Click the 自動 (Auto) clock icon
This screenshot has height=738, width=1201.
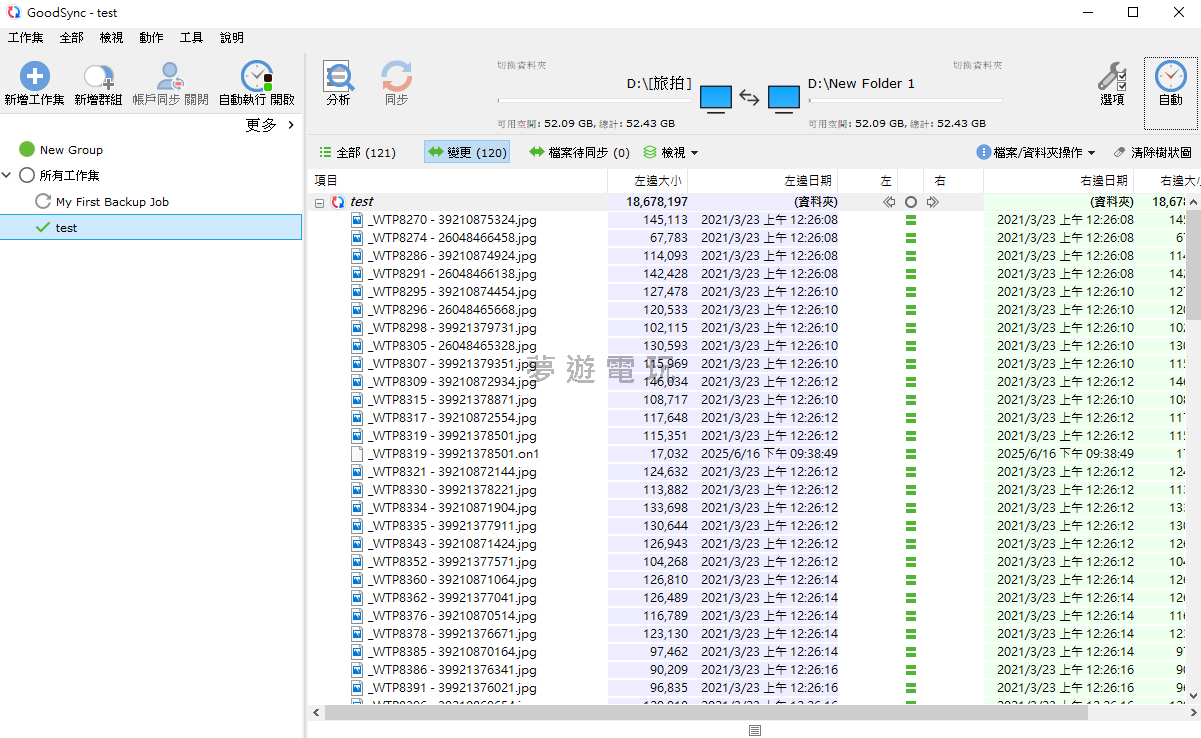coord(1170,77)
